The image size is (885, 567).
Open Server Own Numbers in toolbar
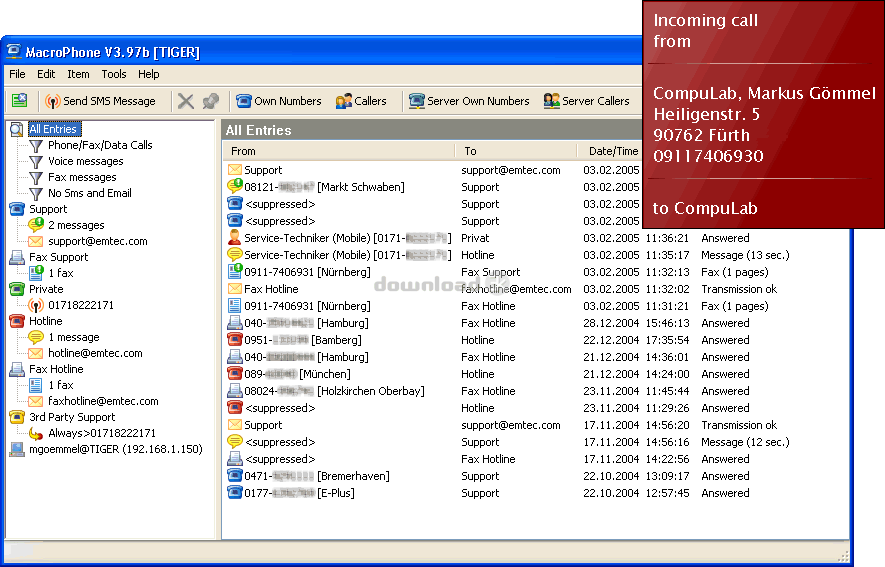point(469,101)
